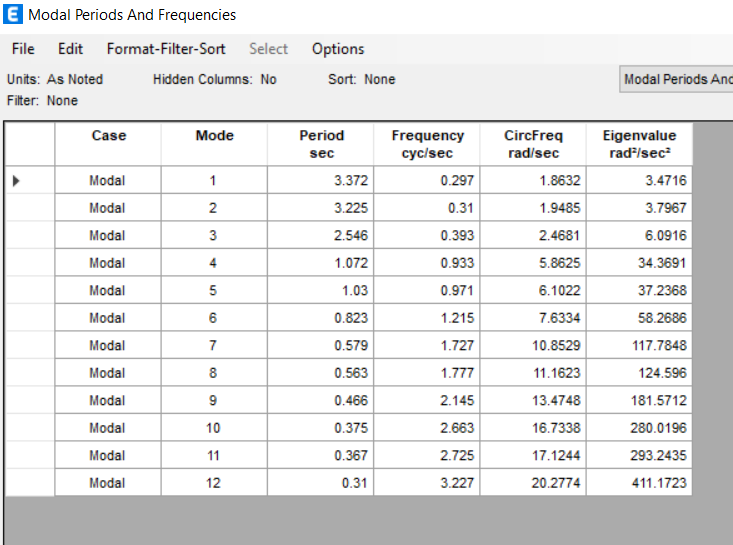Click the Frequency cyc/sec column header
The height and width of the screenshot is (545, 733).
coord(427,144)
